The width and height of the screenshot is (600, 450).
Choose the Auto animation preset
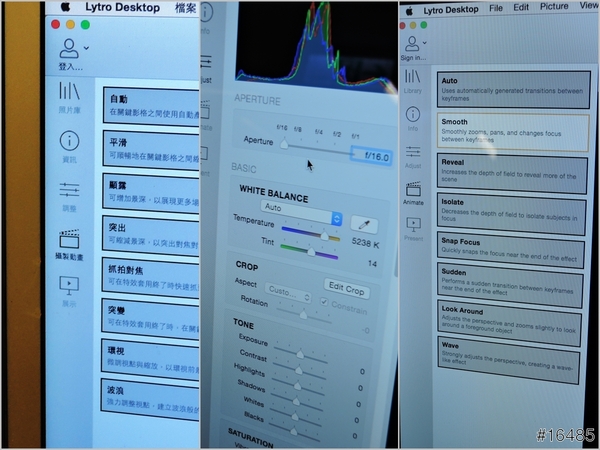click(x=514, y=90)
